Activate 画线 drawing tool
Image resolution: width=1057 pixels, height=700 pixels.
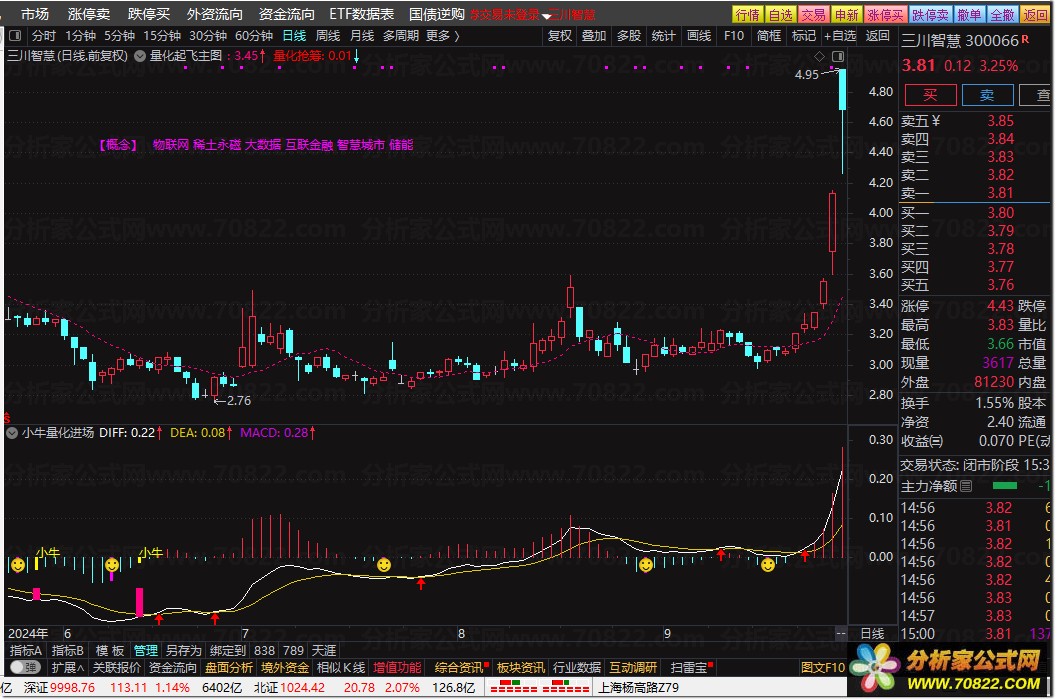point(698,36)
